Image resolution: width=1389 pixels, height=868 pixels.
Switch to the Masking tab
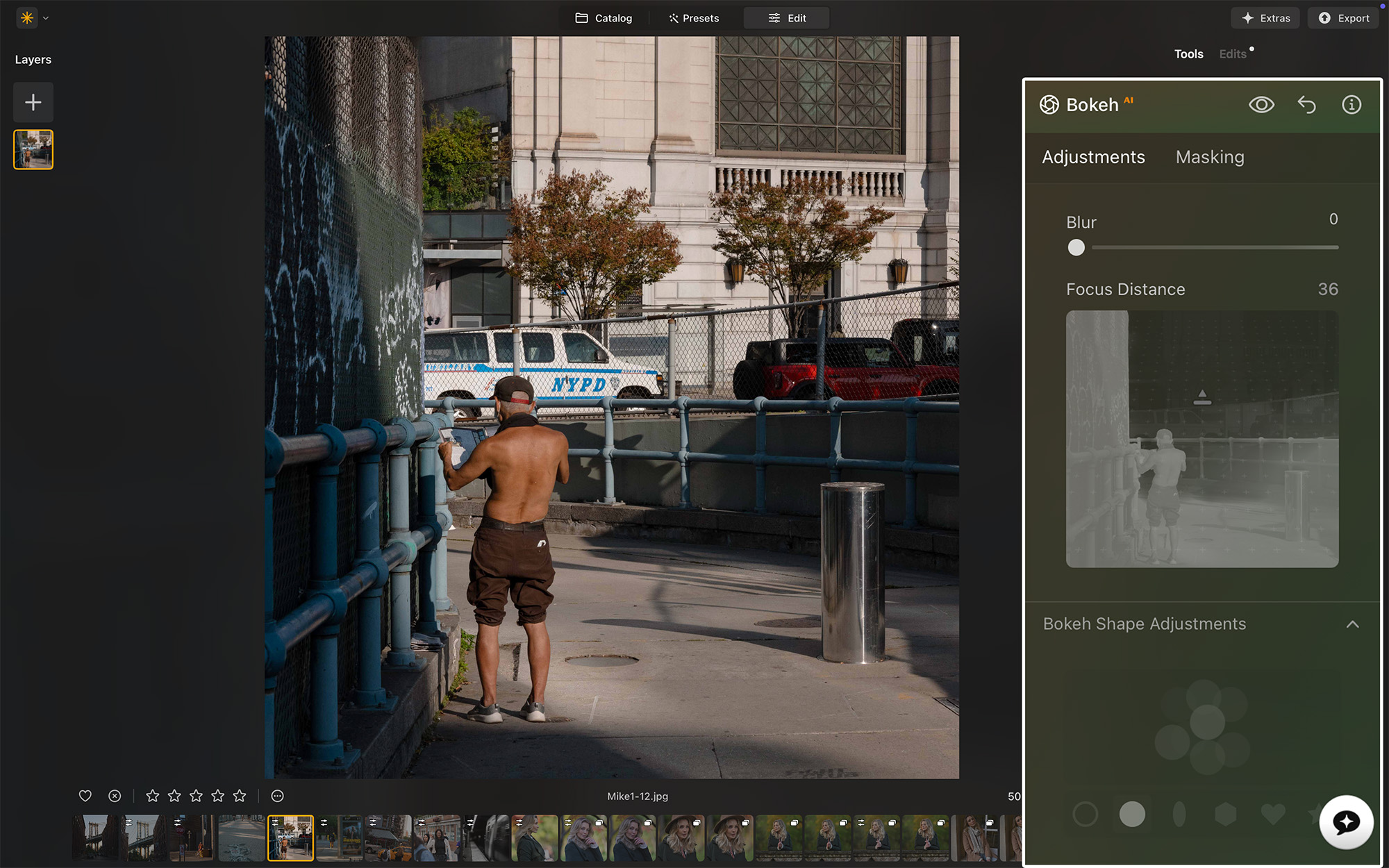(1209, 157)
